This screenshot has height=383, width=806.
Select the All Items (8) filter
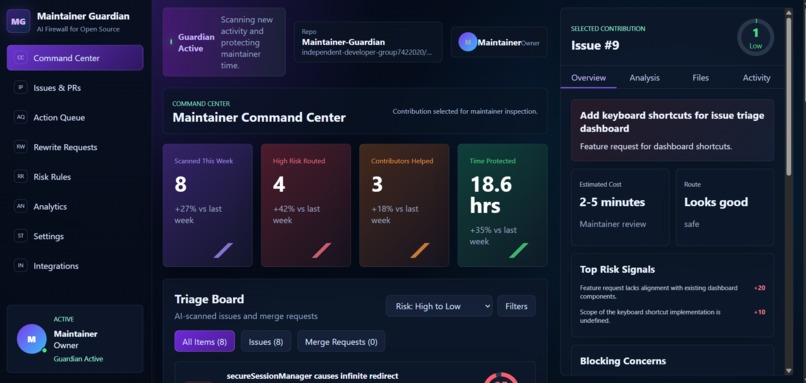click(x=205, y=341)
